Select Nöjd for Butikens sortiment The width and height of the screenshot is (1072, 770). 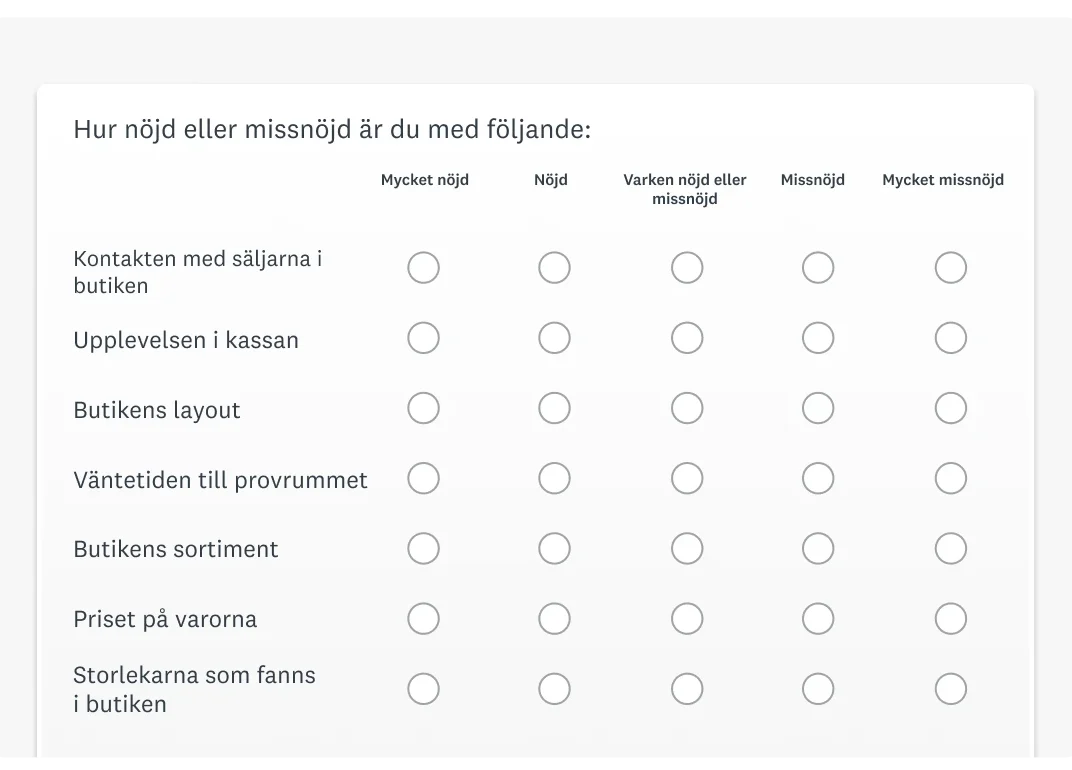[x=554, y=548]
